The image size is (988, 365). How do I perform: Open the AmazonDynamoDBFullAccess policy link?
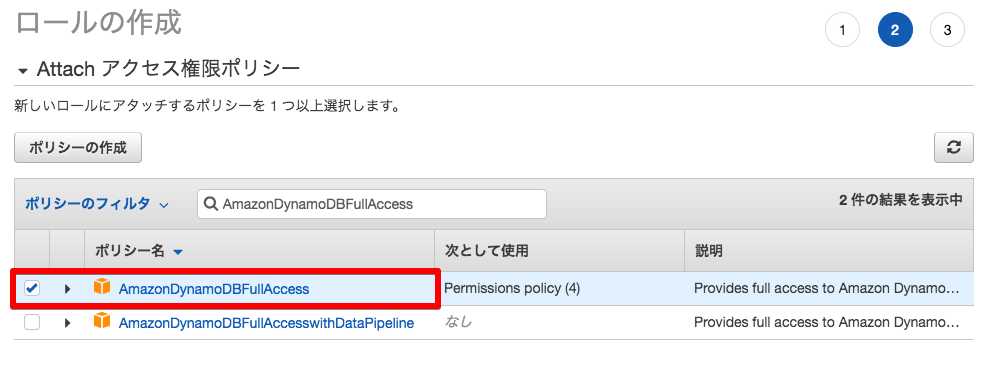point(214,289)
